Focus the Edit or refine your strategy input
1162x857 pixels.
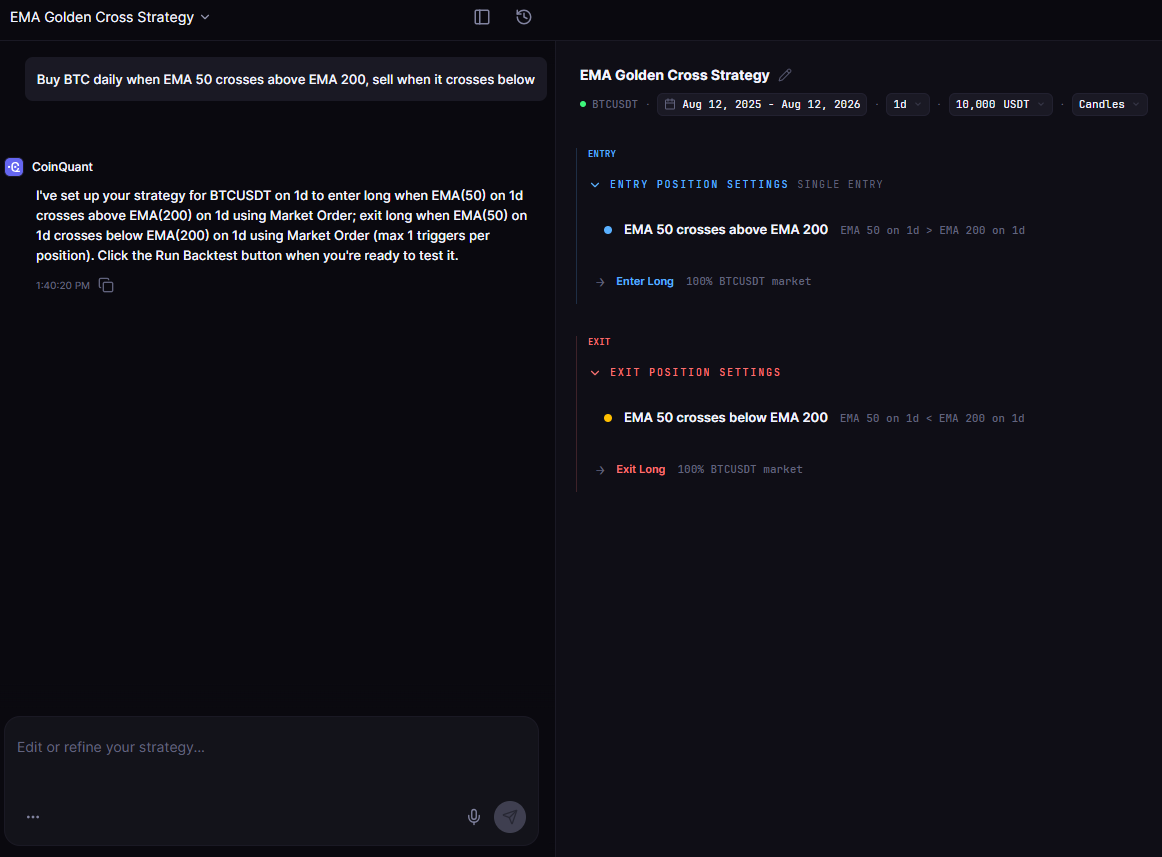pos(271,747)
